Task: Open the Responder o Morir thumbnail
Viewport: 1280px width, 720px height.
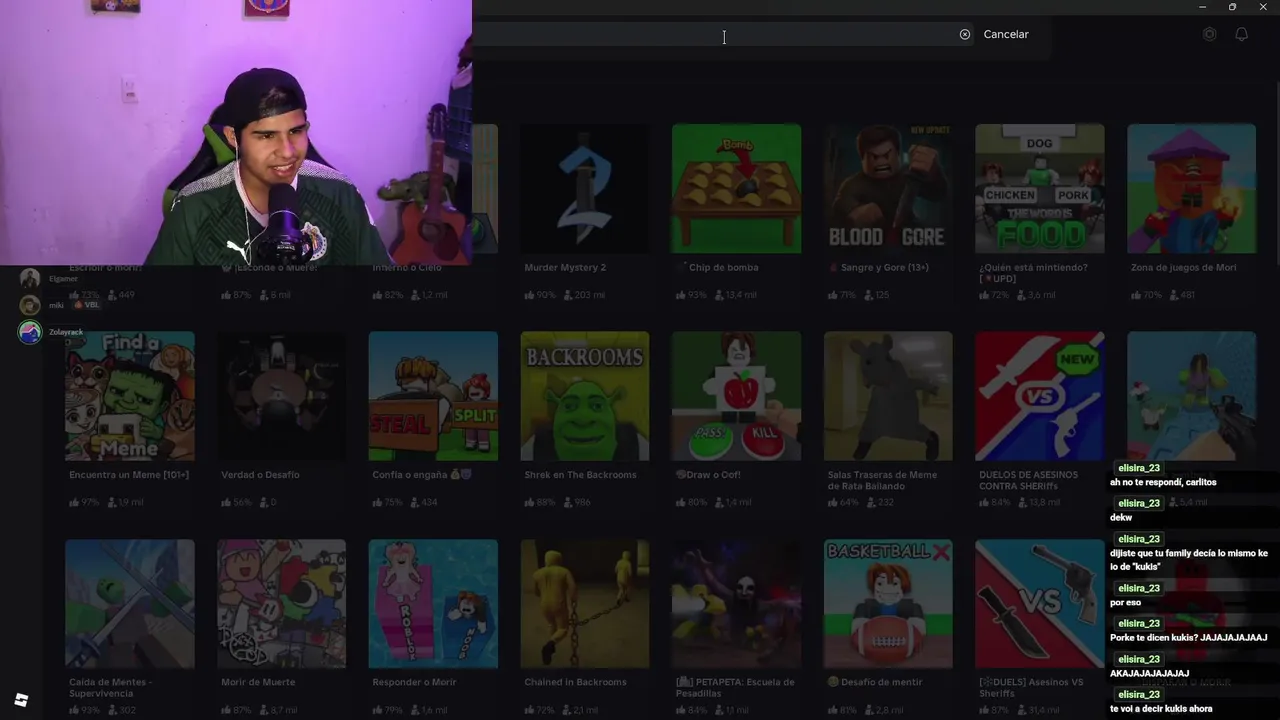Action: point(433,604)
